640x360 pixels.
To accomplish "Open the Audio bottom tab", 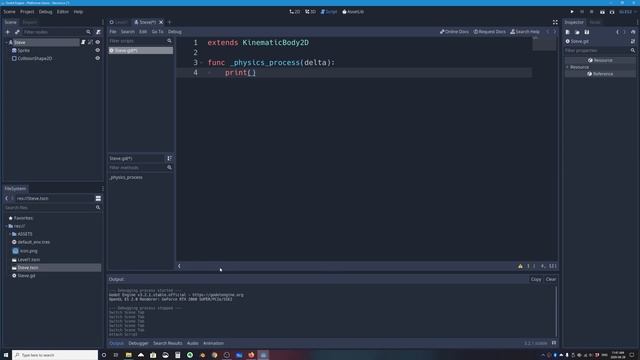I will pyautogui.click(x=193, y=343).
